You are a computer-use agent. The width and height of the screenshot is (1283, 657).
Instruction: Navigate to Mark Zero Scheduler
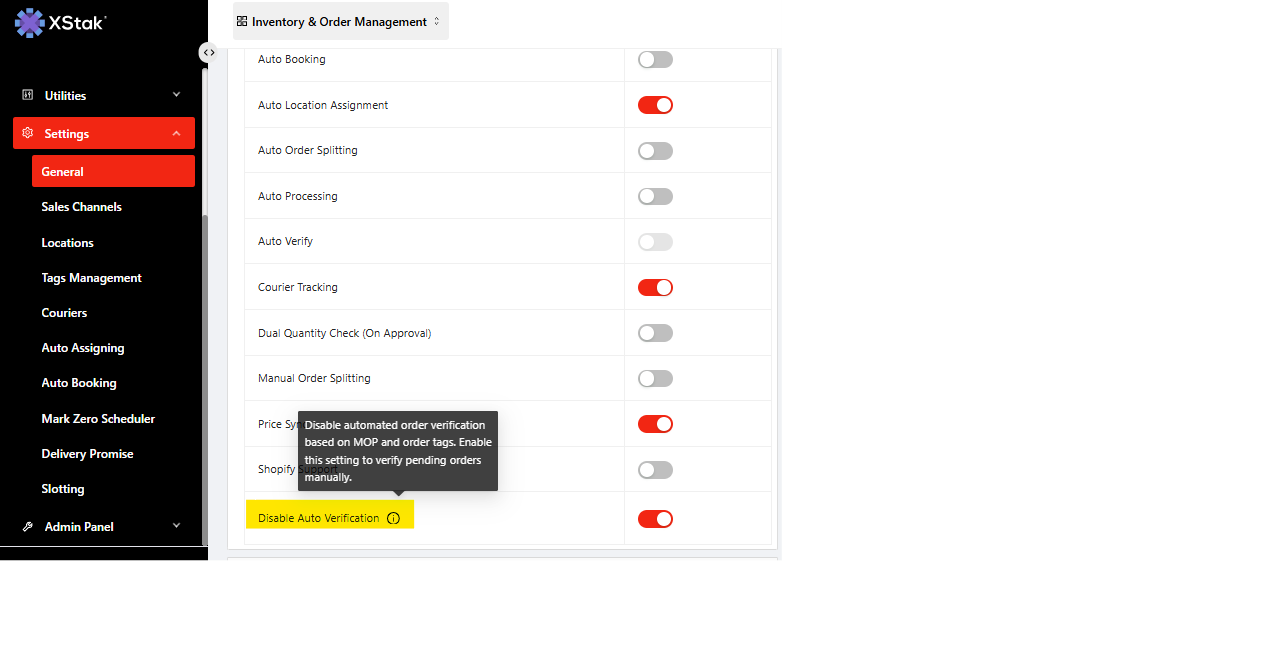98,419
